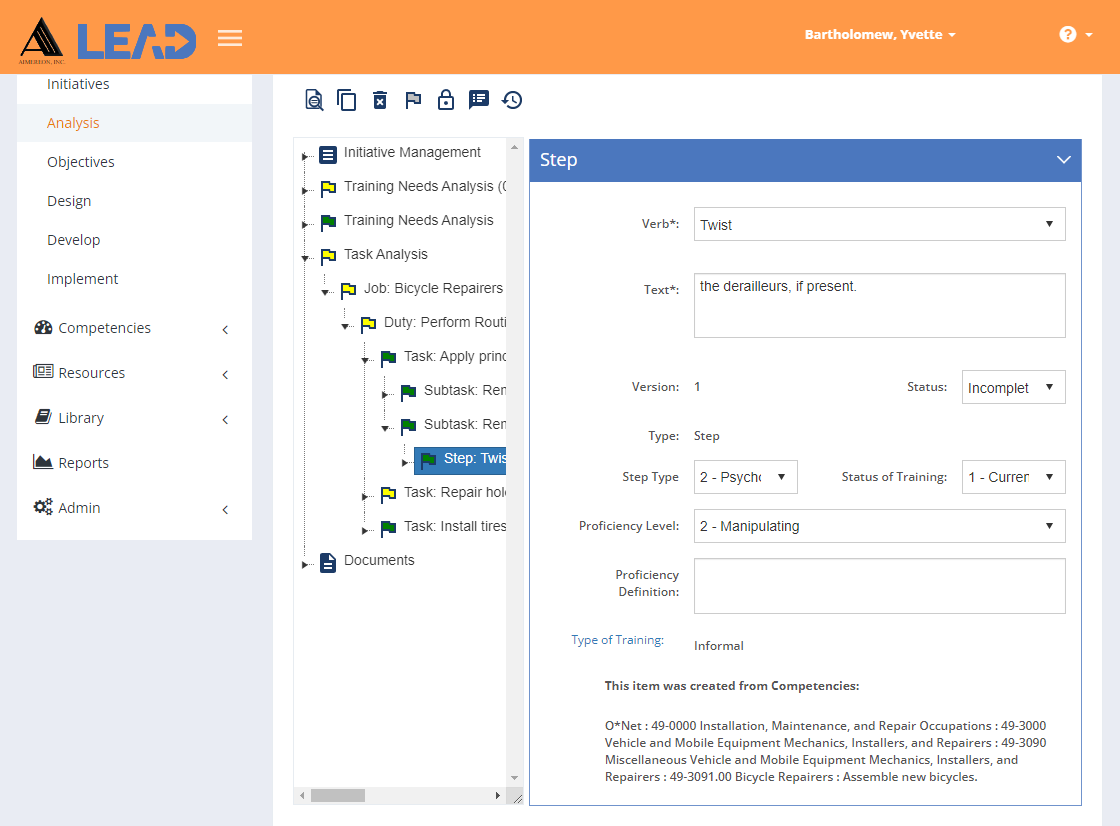Click the tree scroll right arrow
The width and height of the screenshot is (1120, 826).
pos(498,795)
